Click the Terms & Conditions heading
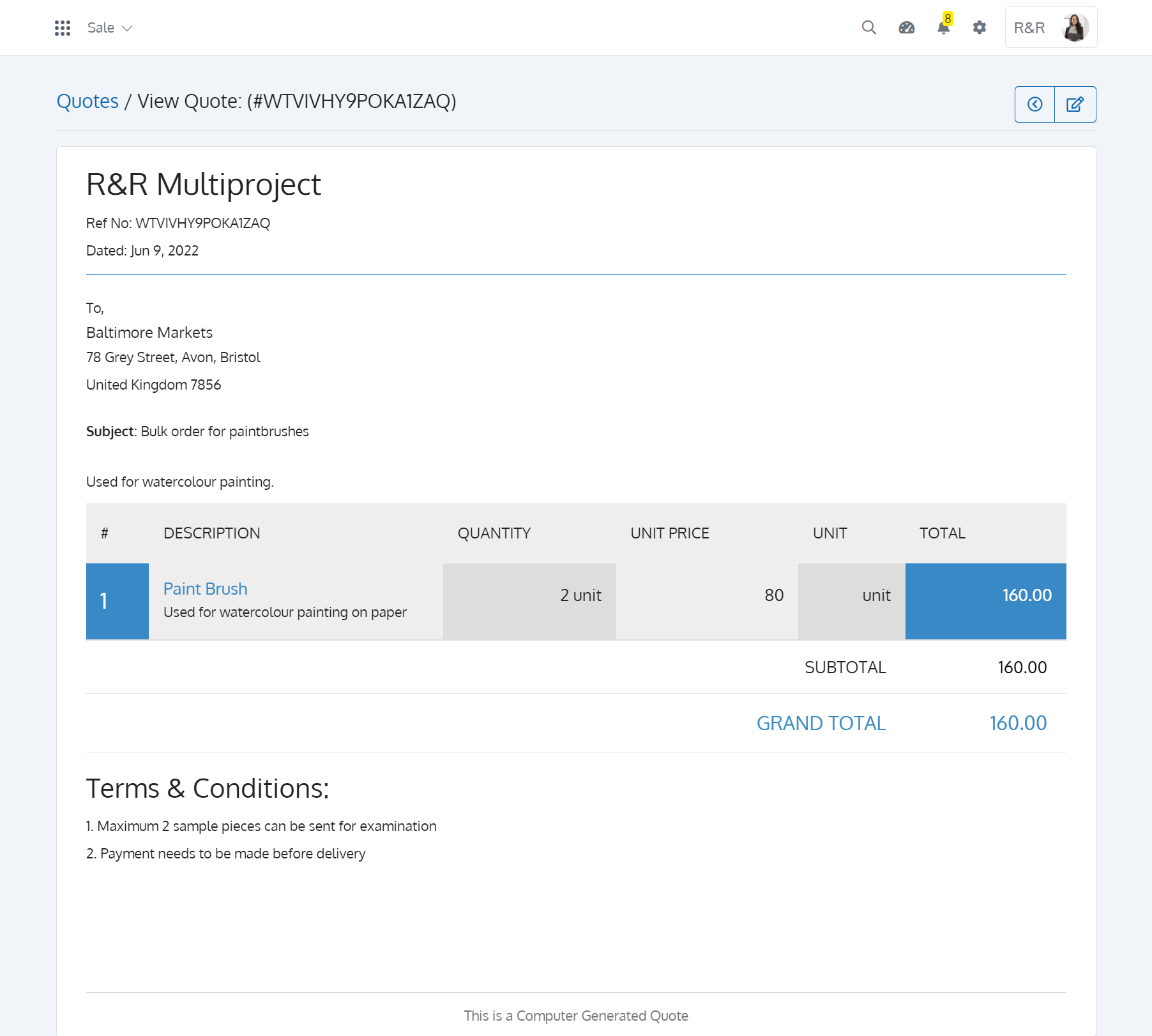Screen dimensions: 1152x1036 click(x=208, y=789)
